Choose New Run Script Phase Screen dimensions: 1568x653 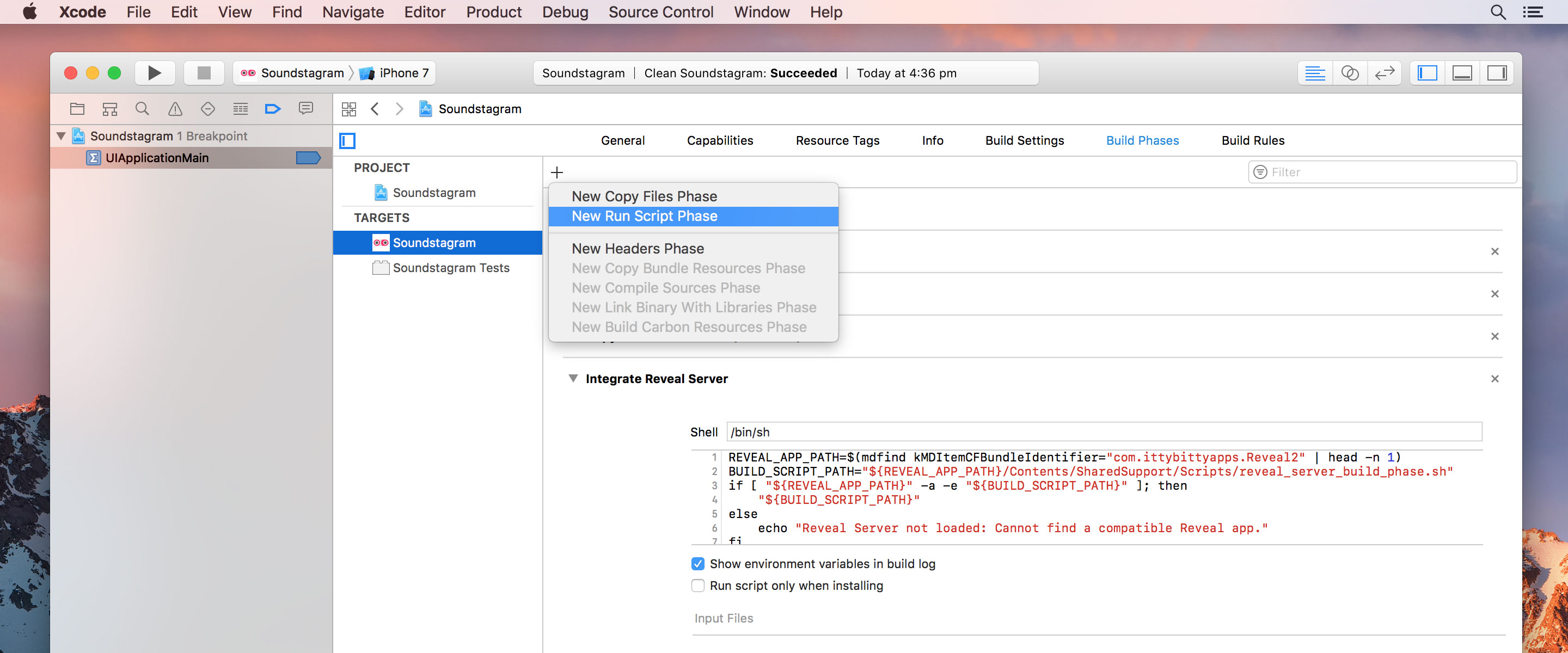click(x=693, y=216)
